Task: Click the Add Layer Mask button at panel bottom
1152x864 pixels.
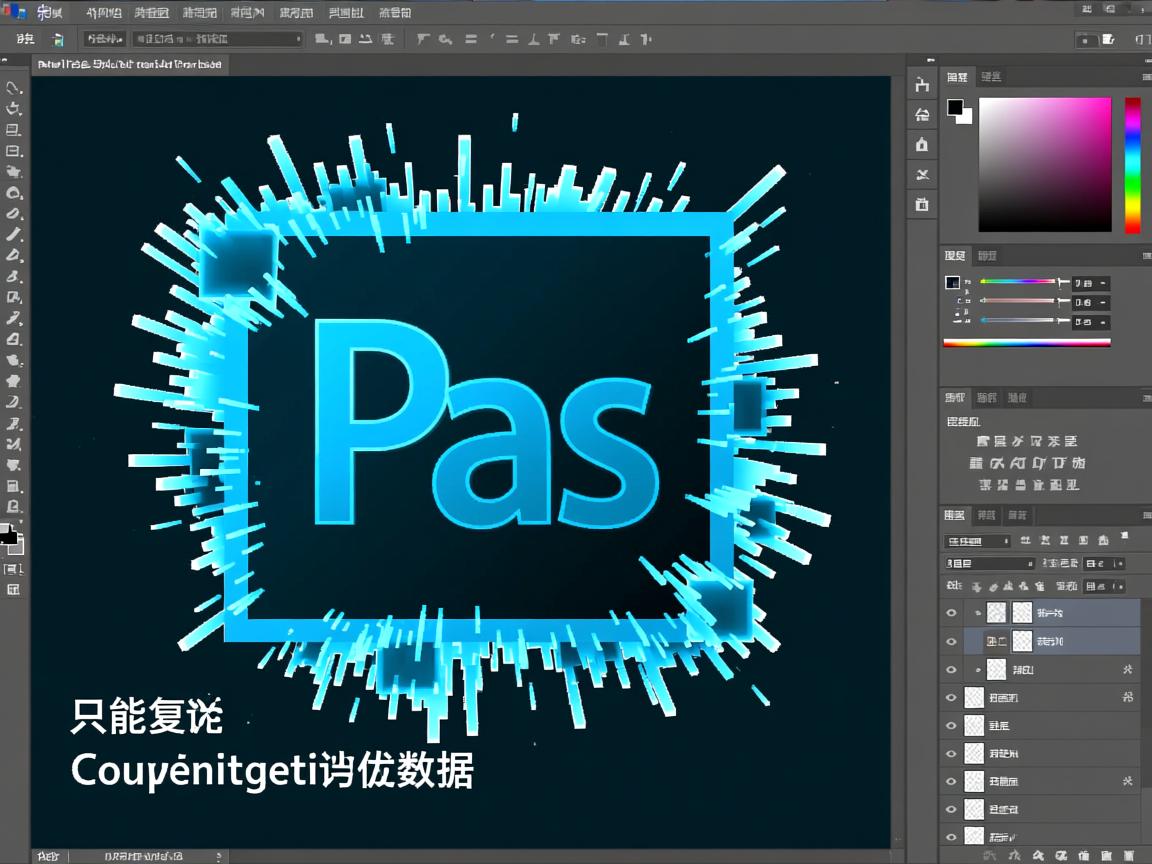Action: pos(1038,855)
